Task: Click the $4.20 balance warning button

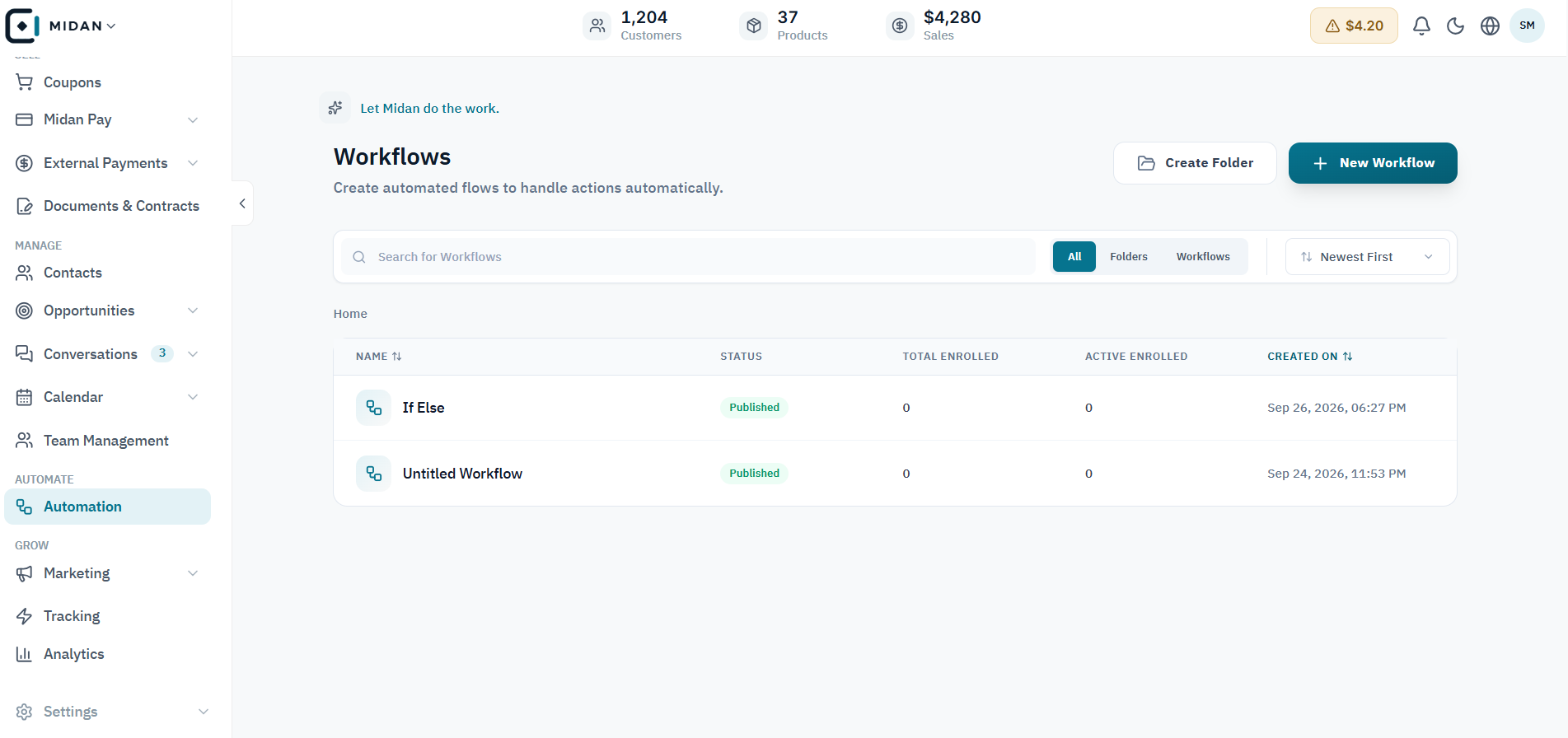Action: pyautogui.click(x=1354, y=26)
